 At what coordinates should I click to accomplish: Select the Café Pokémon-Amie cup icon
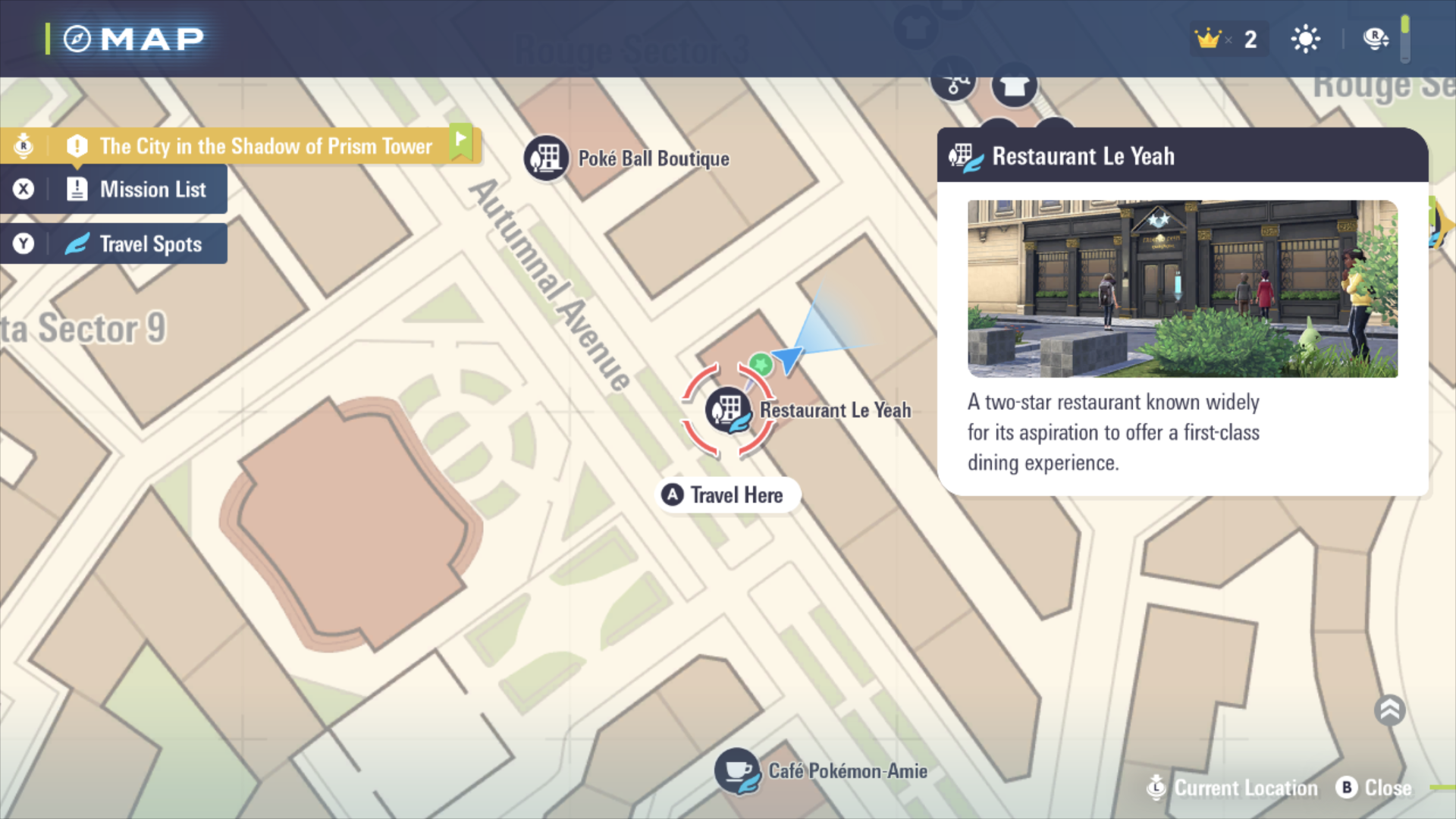(736, 770)
